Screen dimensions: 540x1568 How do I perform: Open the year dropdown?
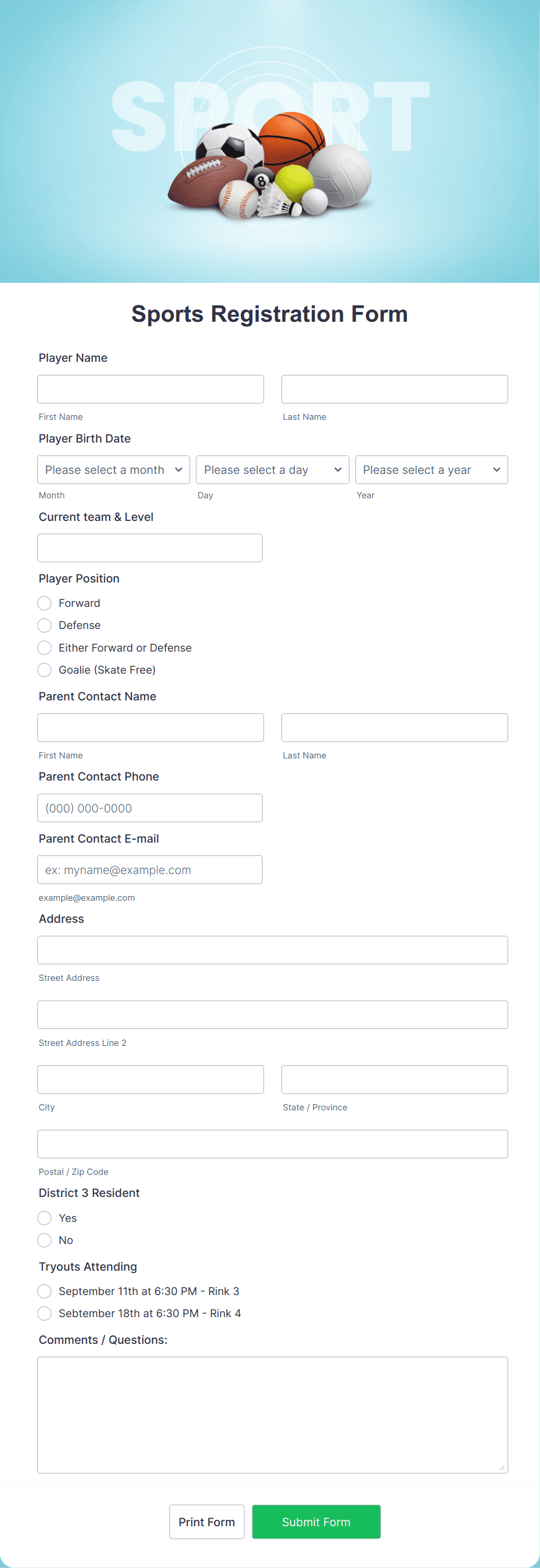(x=431, y=469)
